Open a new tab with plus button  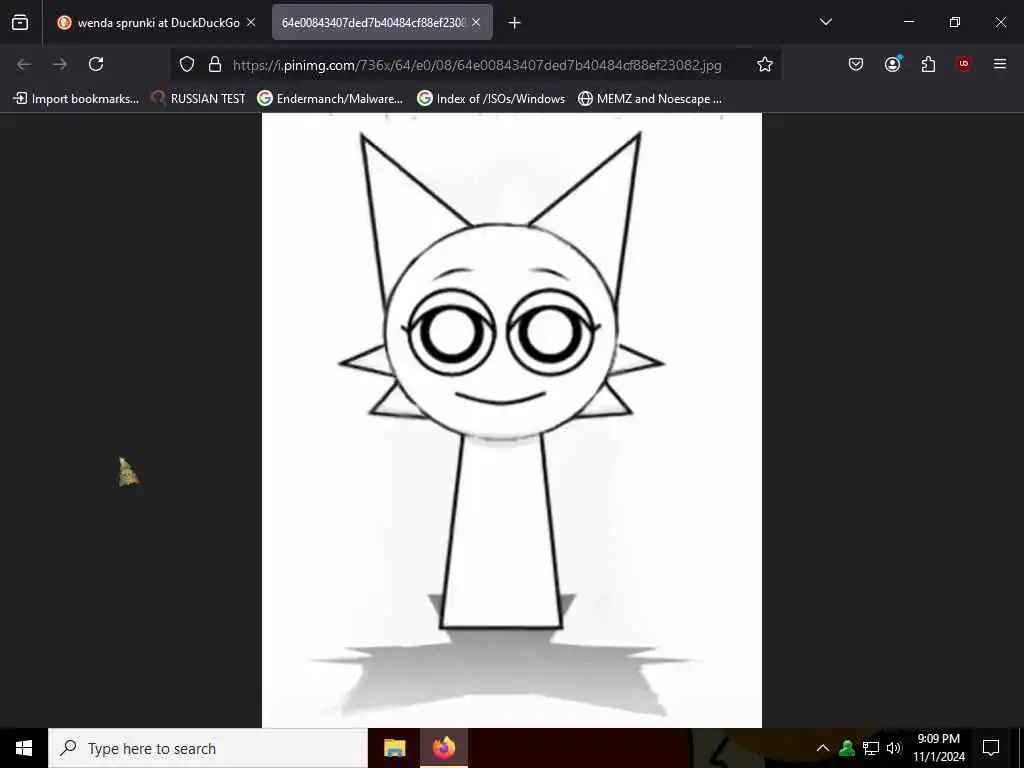tap(515, 23)
